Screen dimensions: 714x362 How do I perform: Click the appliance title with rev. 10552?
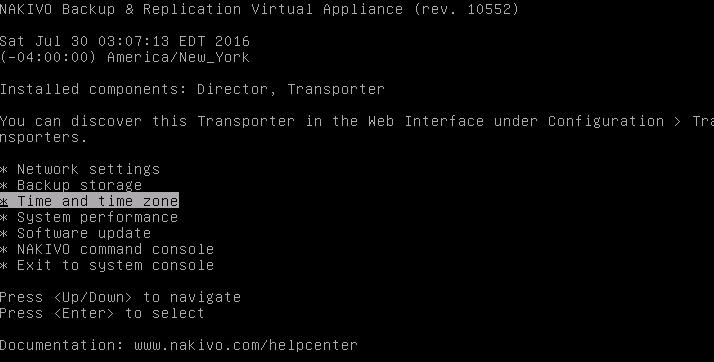259,9
